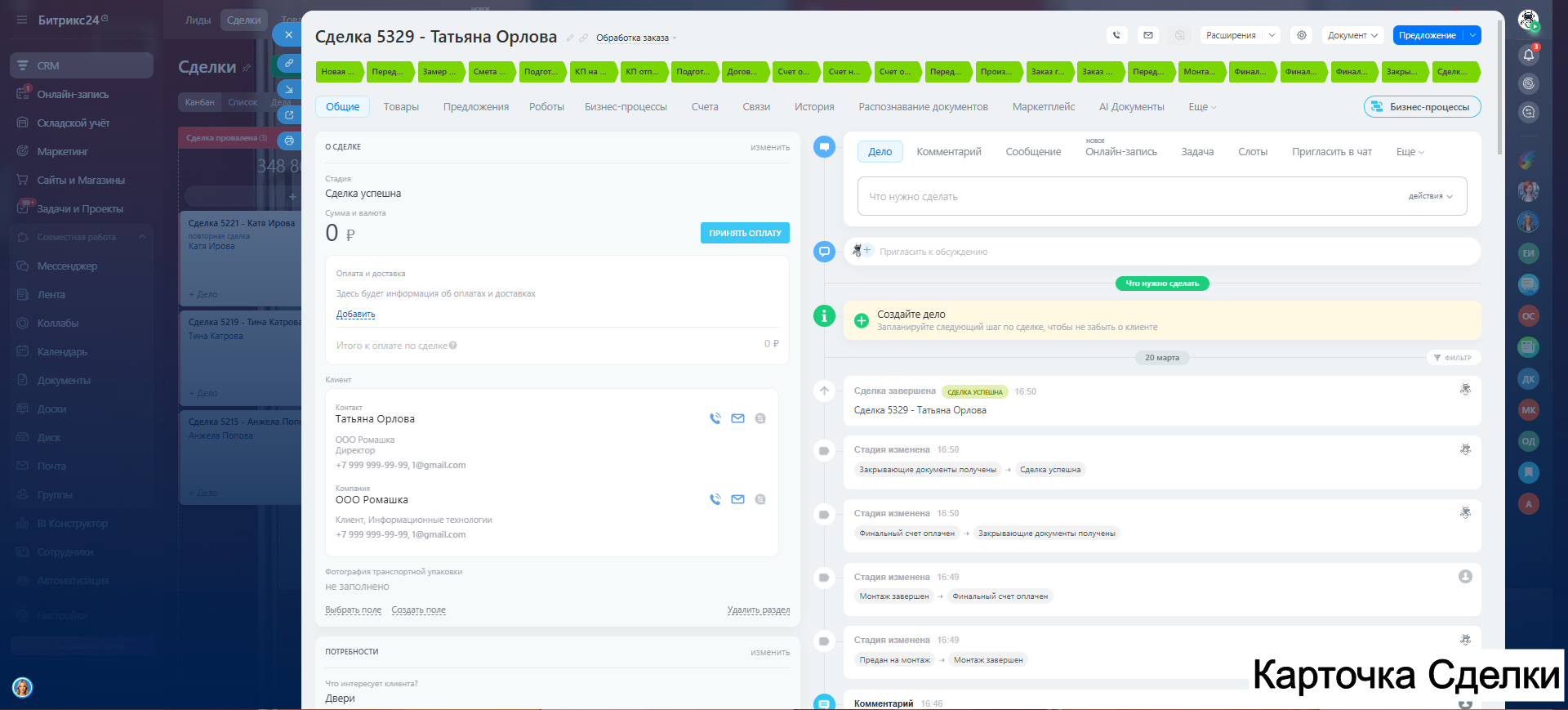Switch to the Товары tab
This screenshot has height=710, width=1568.
pyautogui.click(x=401, y=107)
